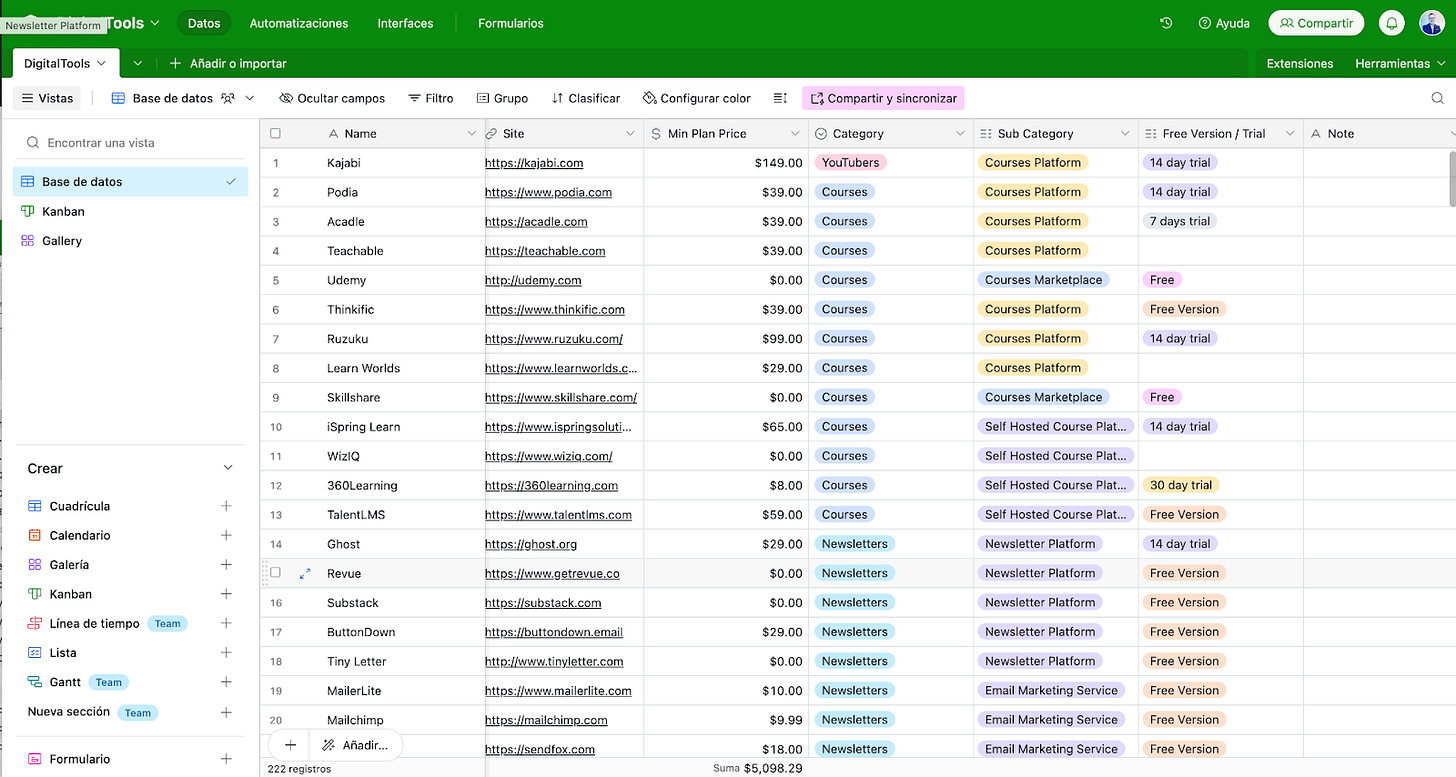Click the notifications bell icon

pos(1391,23)
